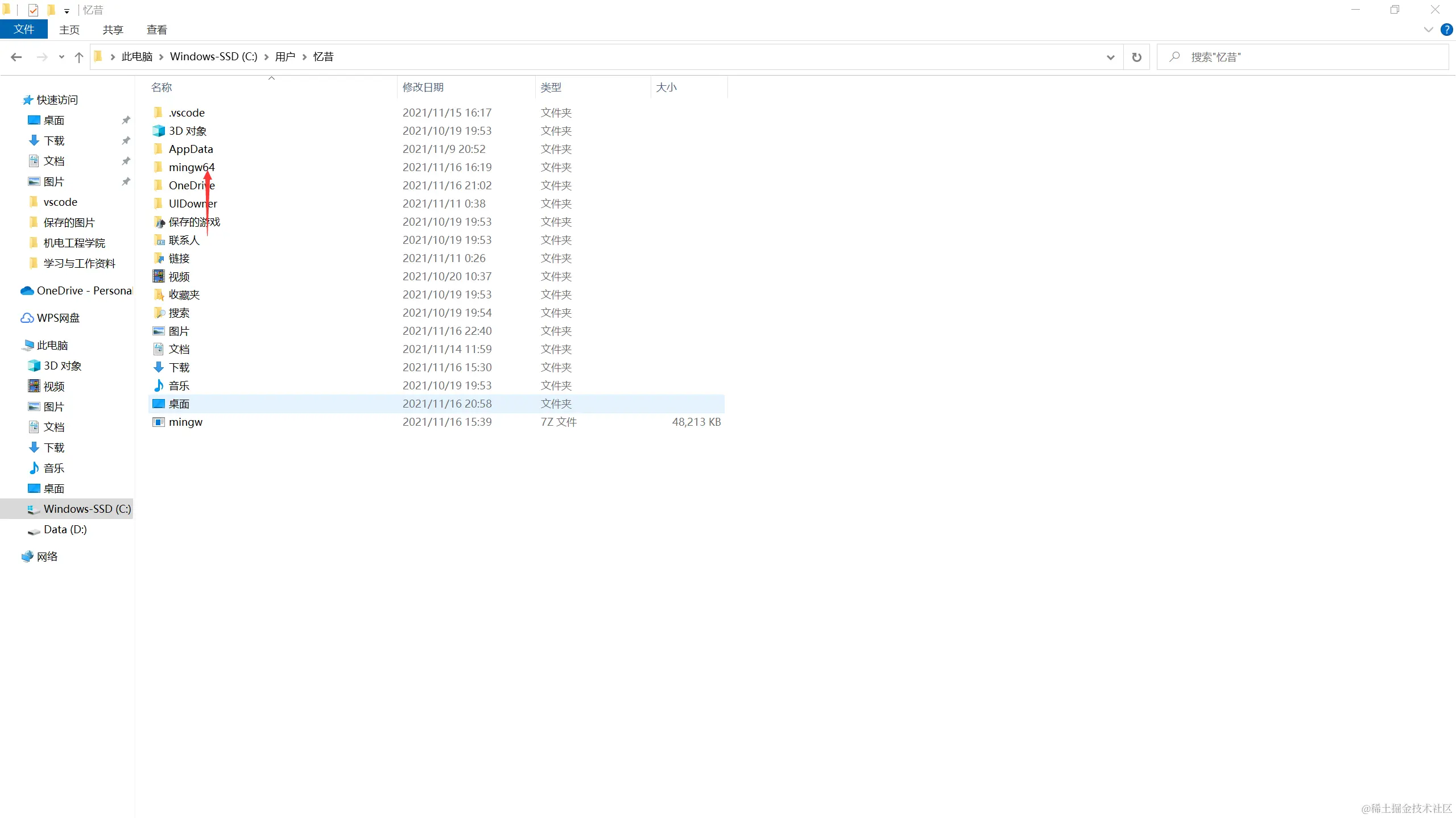Click the Up one level arrow
Image resolution: width=1456 pixels, height=818 pixels.
pos(79,57)
